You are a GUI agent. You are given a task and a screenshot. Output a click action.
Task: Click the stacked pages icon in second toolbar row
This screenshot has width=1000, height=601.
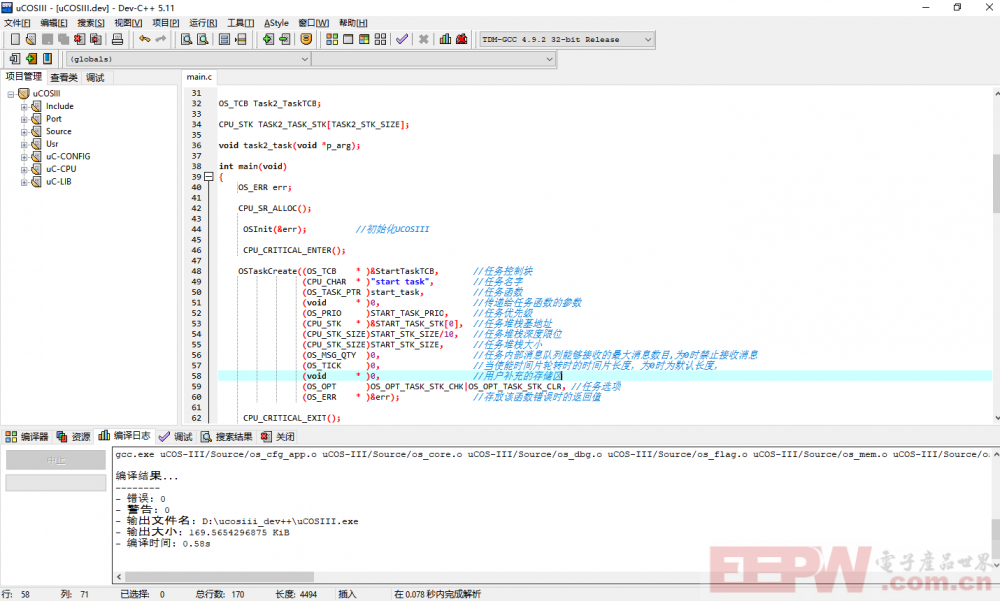click(x=15, y=59)
